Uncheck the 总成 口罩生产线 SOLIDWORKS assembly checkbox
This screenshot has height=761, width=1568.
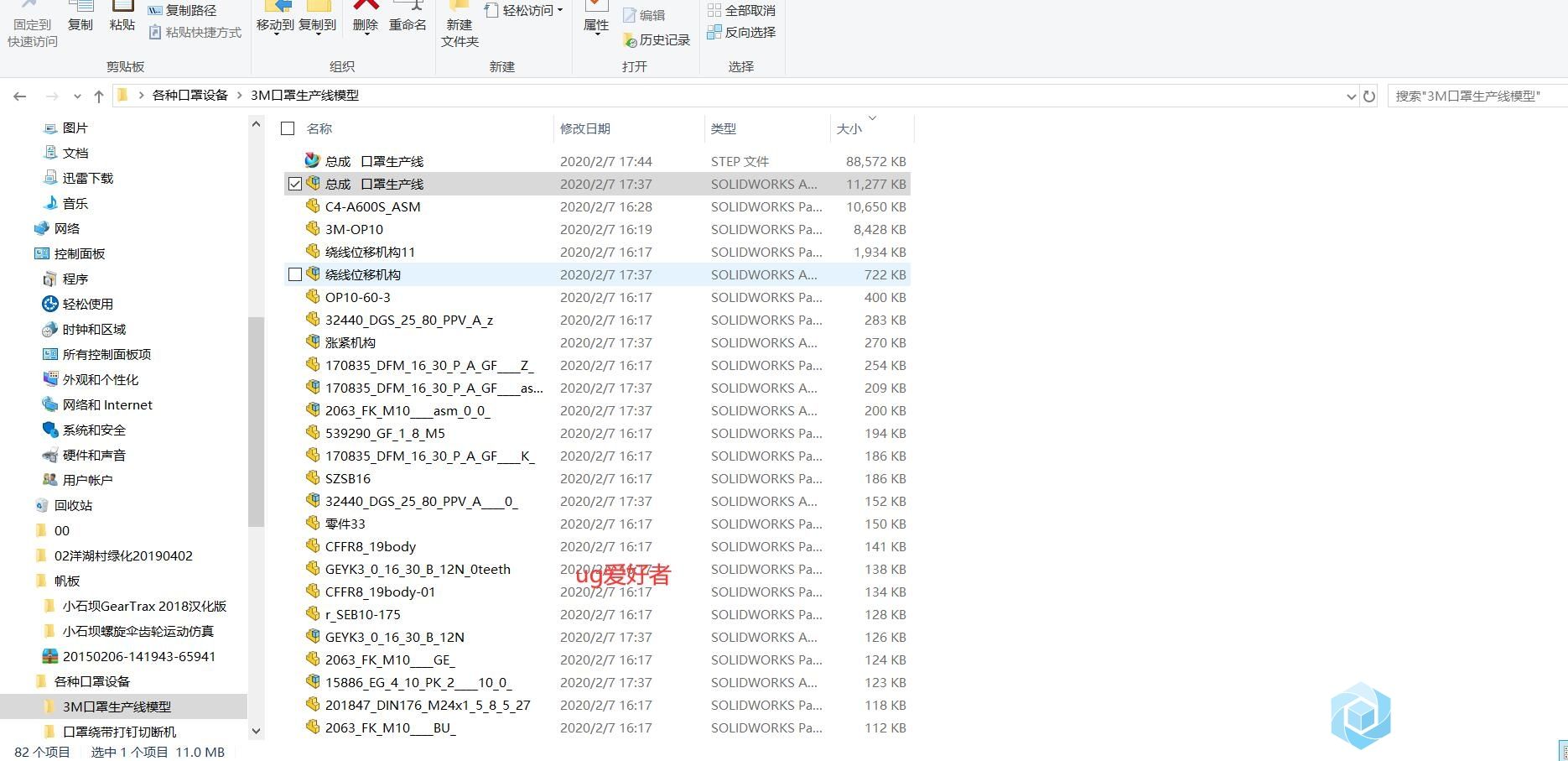tap(295, 184)
